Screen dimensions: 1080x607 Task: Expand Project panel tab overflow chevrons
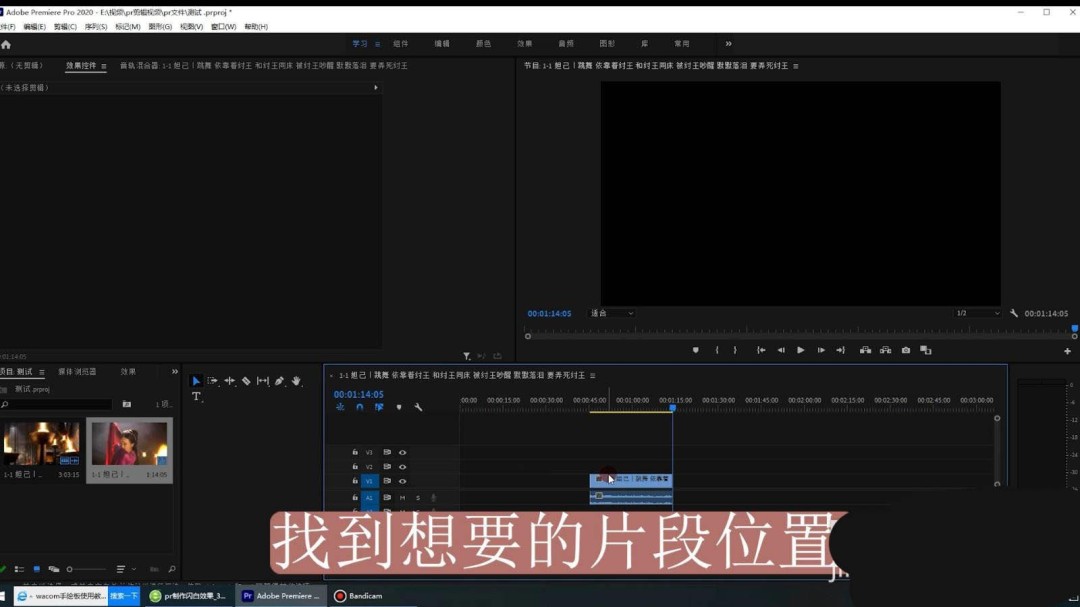tap(174, 372)
